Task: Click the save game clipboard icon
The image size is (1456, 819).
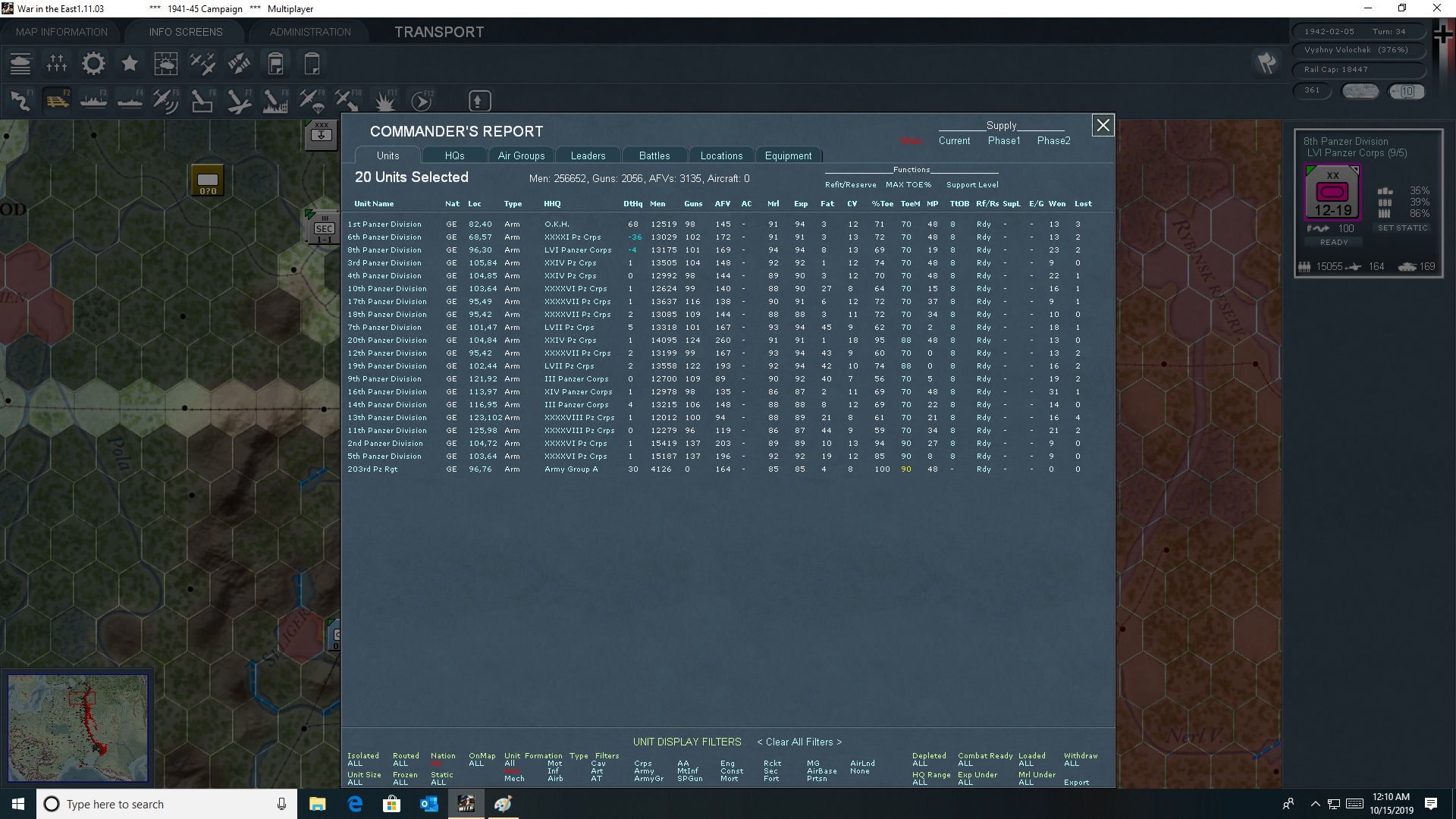Action: click(x=275, y=63)
